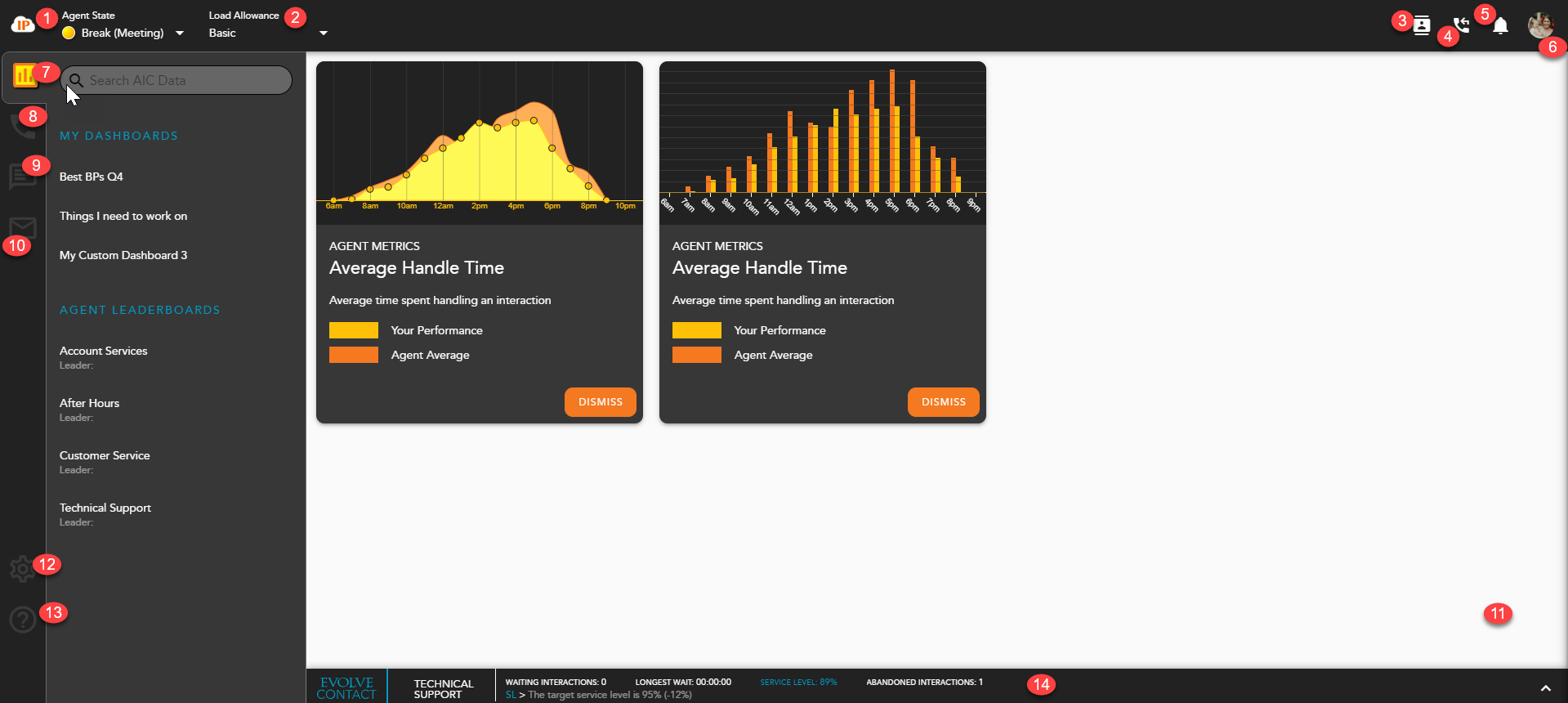The width and height of the screenshot is (1568, 703).
Task: Open the chat messages sidebar icon
Action: pyautogui.click(x=22, y=176)
